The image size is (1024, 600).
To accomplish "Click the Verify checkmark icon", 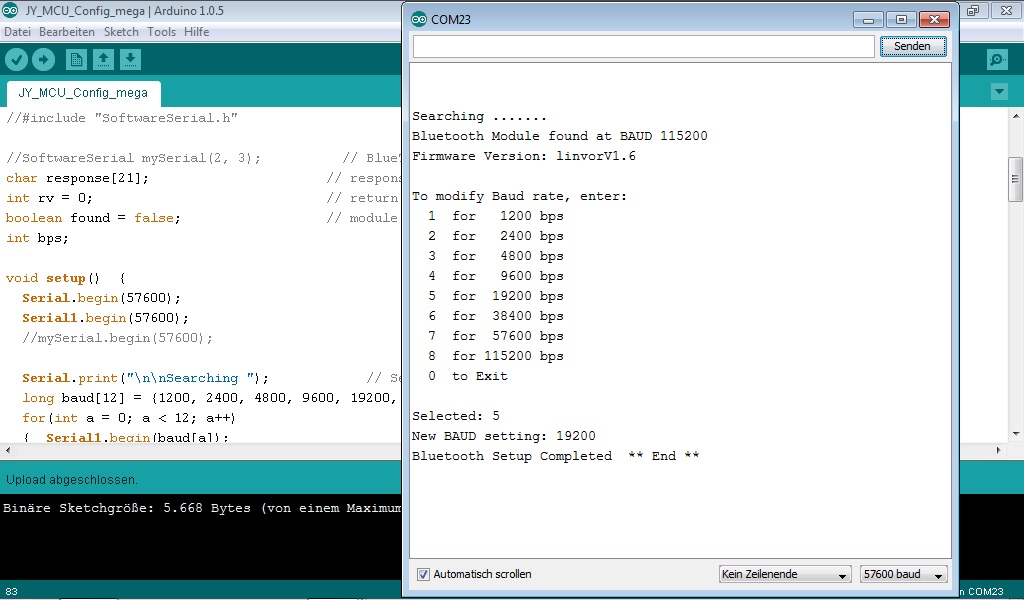I will point(16,60).
